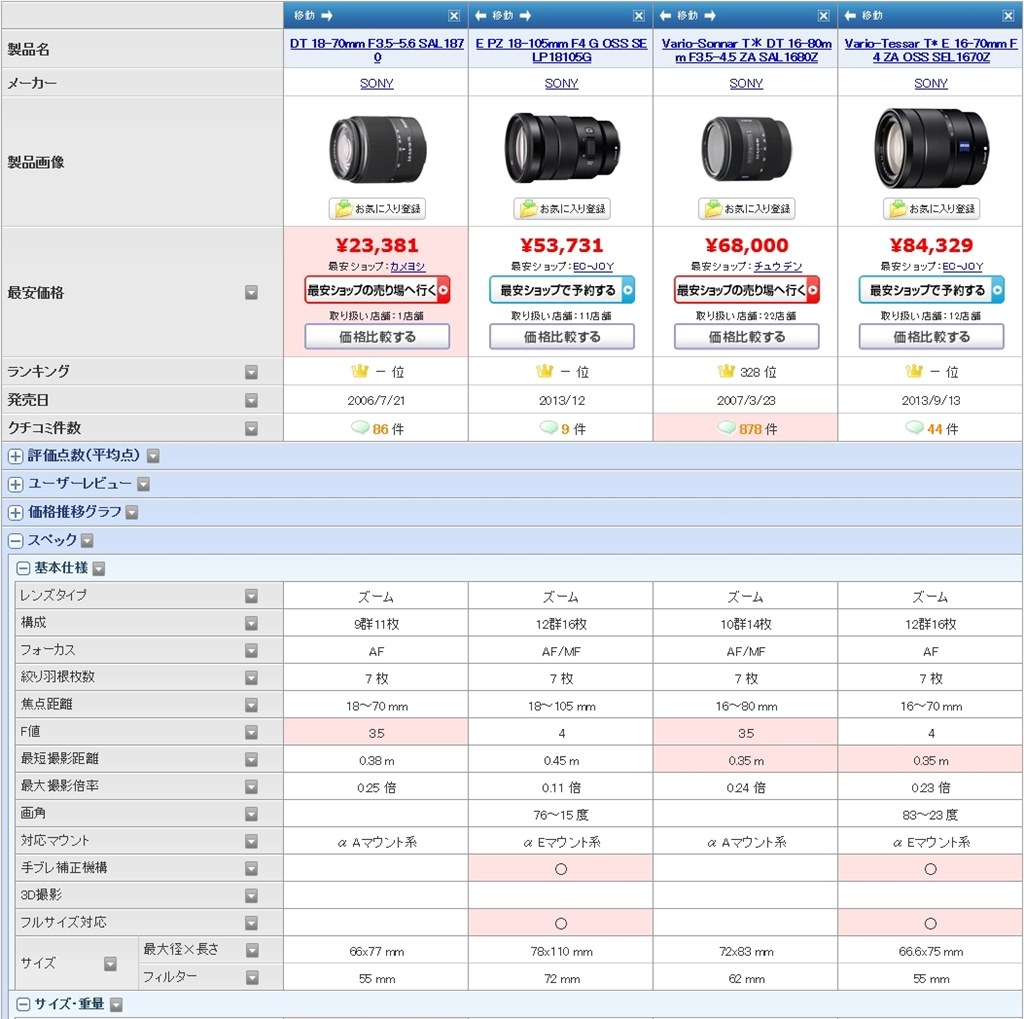The width and height of the screenshot is (1024, 1019).
Task: Expand the 価格推移グラフ section
Action: click(16, 512)
